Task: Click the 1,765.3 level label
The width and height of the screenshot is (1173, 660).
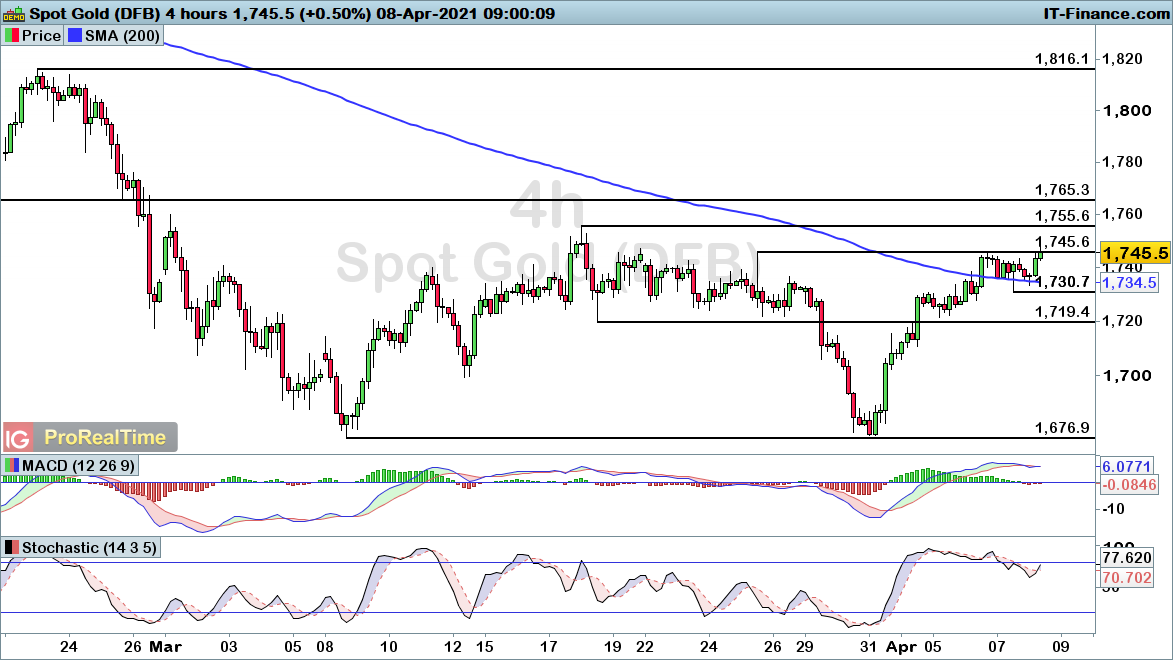Action: tap(1062, 190)
